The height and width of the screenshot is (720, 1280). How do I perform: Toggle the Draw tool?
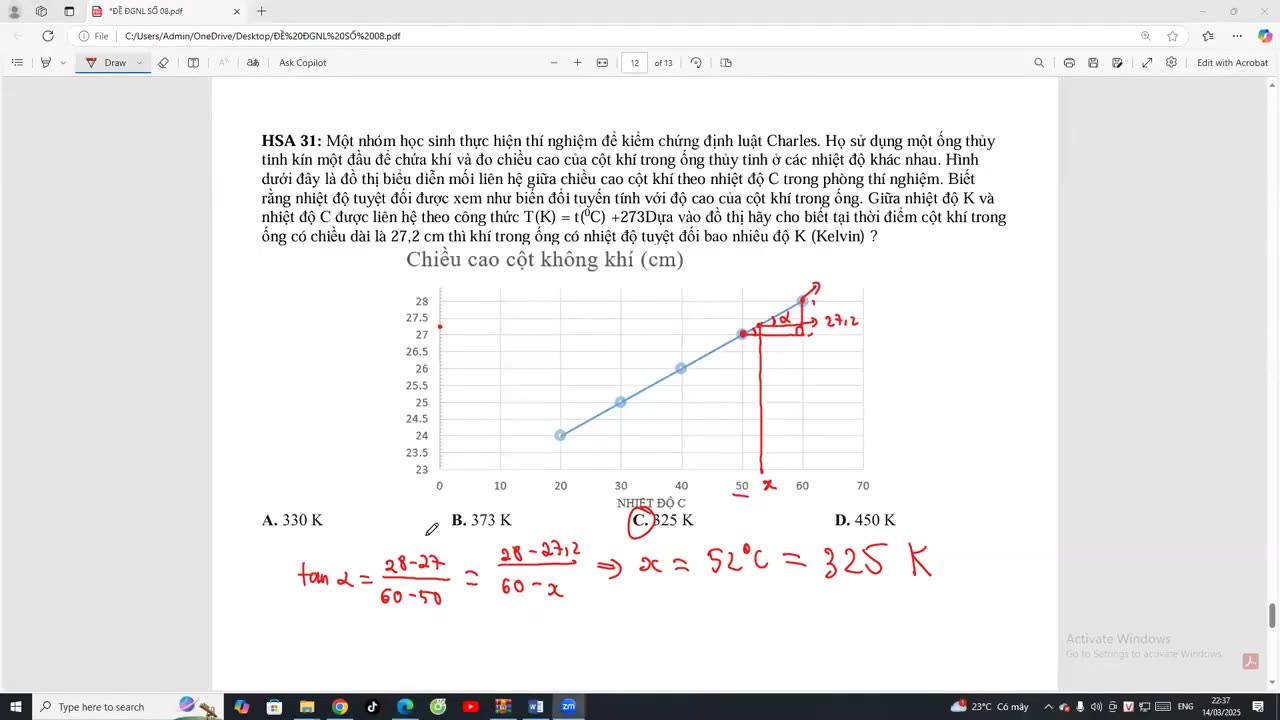pos(107,62)
